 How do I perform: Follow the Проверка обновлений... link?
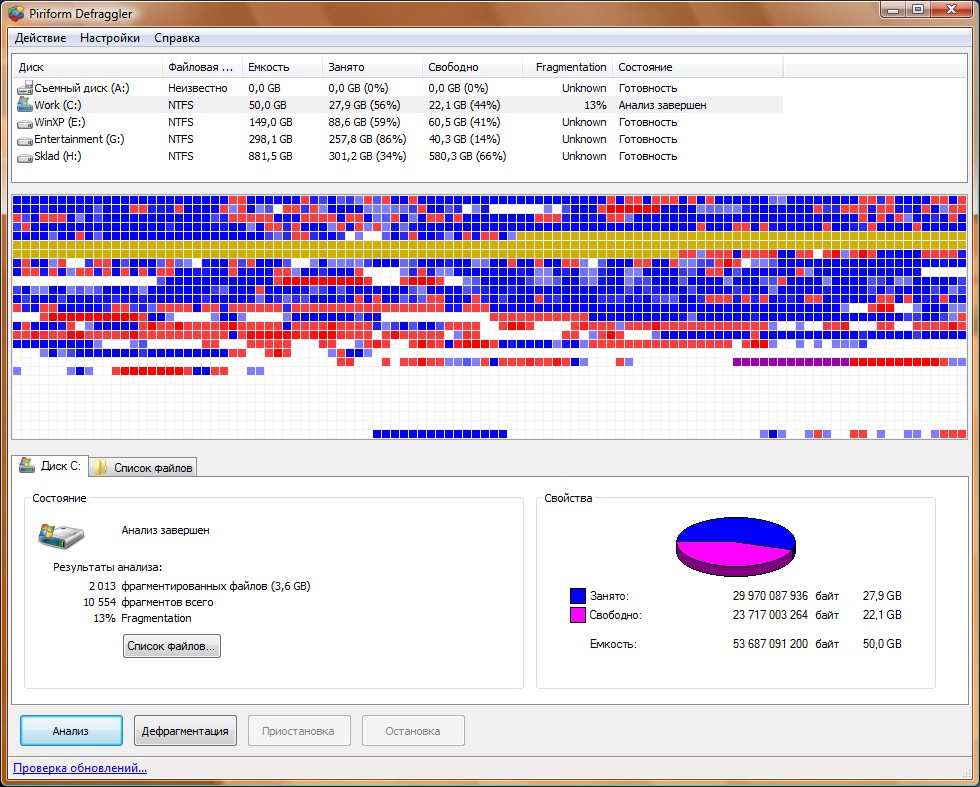click(x=80, y=768)
